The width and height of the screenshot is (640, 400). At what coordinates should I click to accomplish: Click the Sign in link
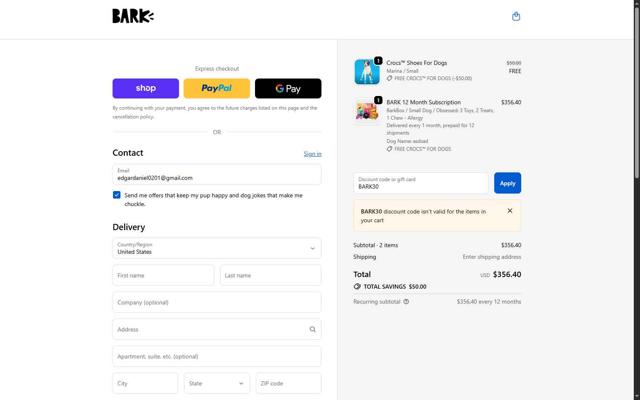pyautogui.click(x=312, y=154)
